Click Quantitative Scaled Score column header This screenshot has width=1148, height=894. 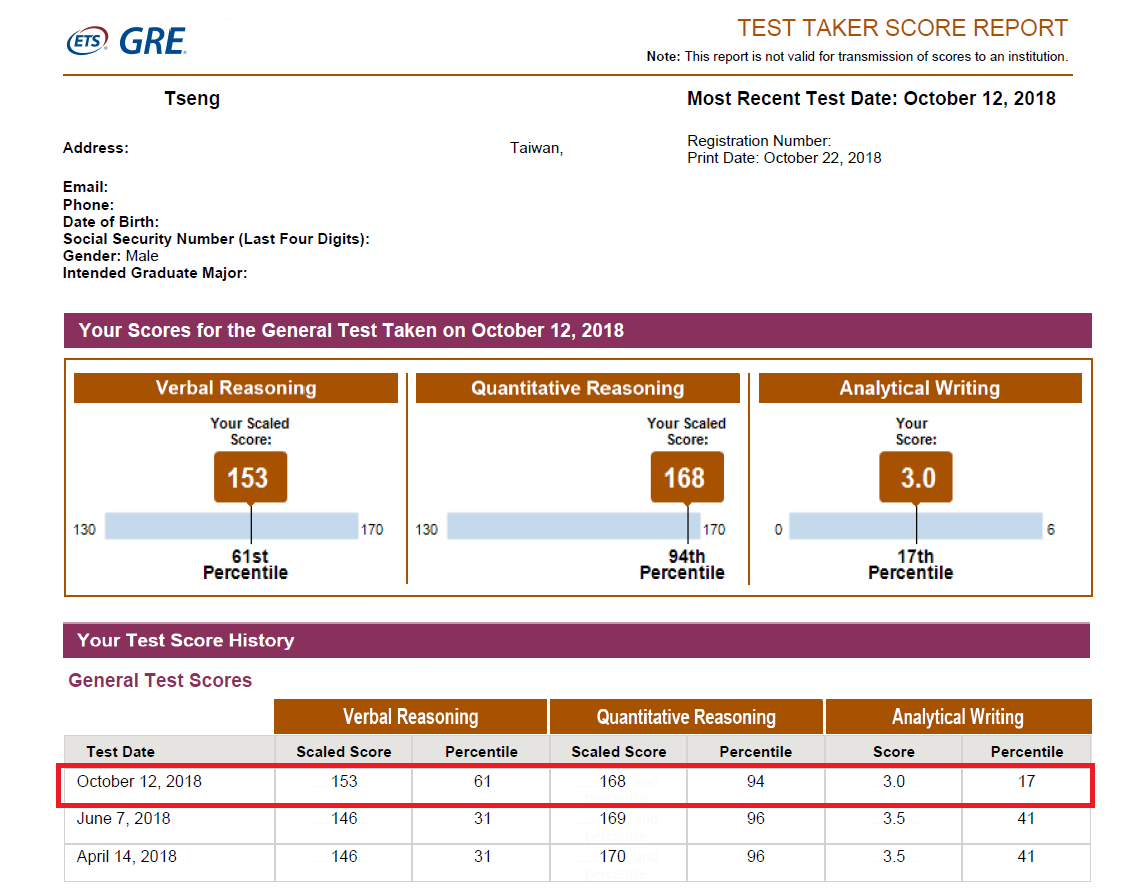click(619, 752)
